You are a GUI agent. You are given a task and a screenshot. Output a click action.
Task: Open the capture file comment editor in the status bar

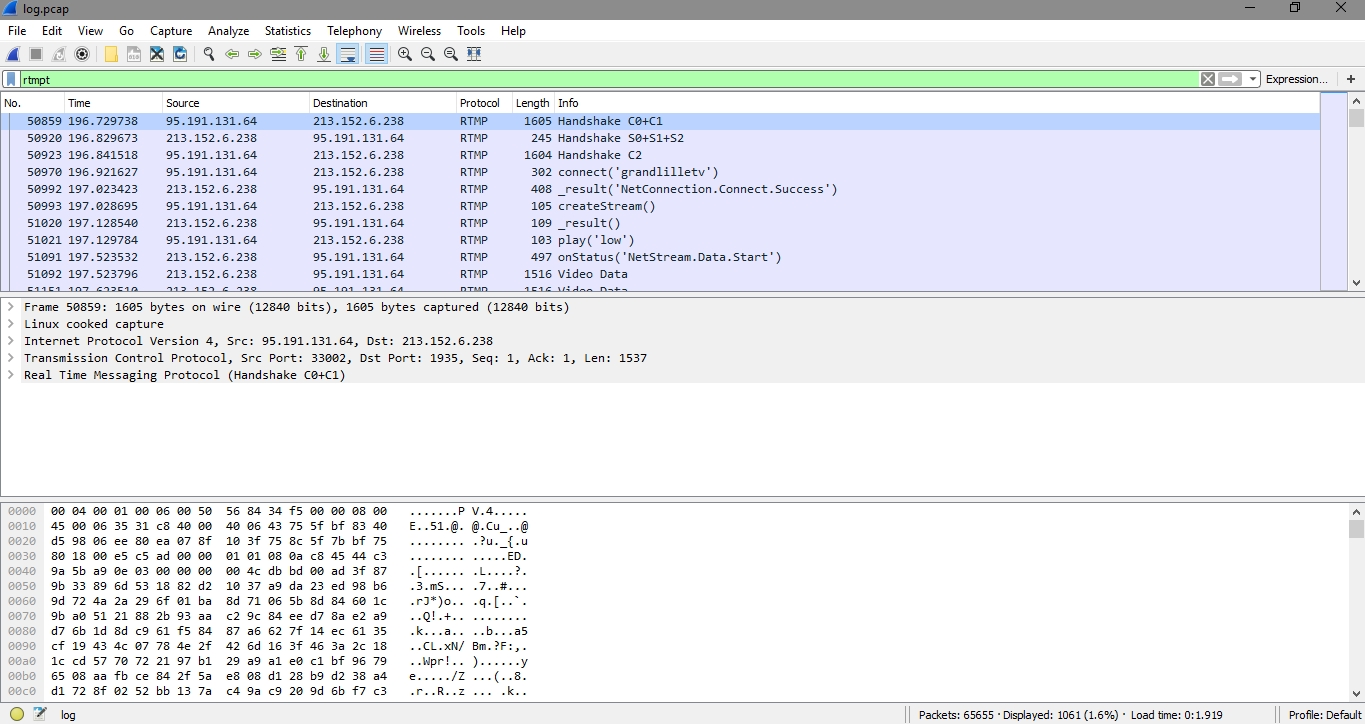40,714
